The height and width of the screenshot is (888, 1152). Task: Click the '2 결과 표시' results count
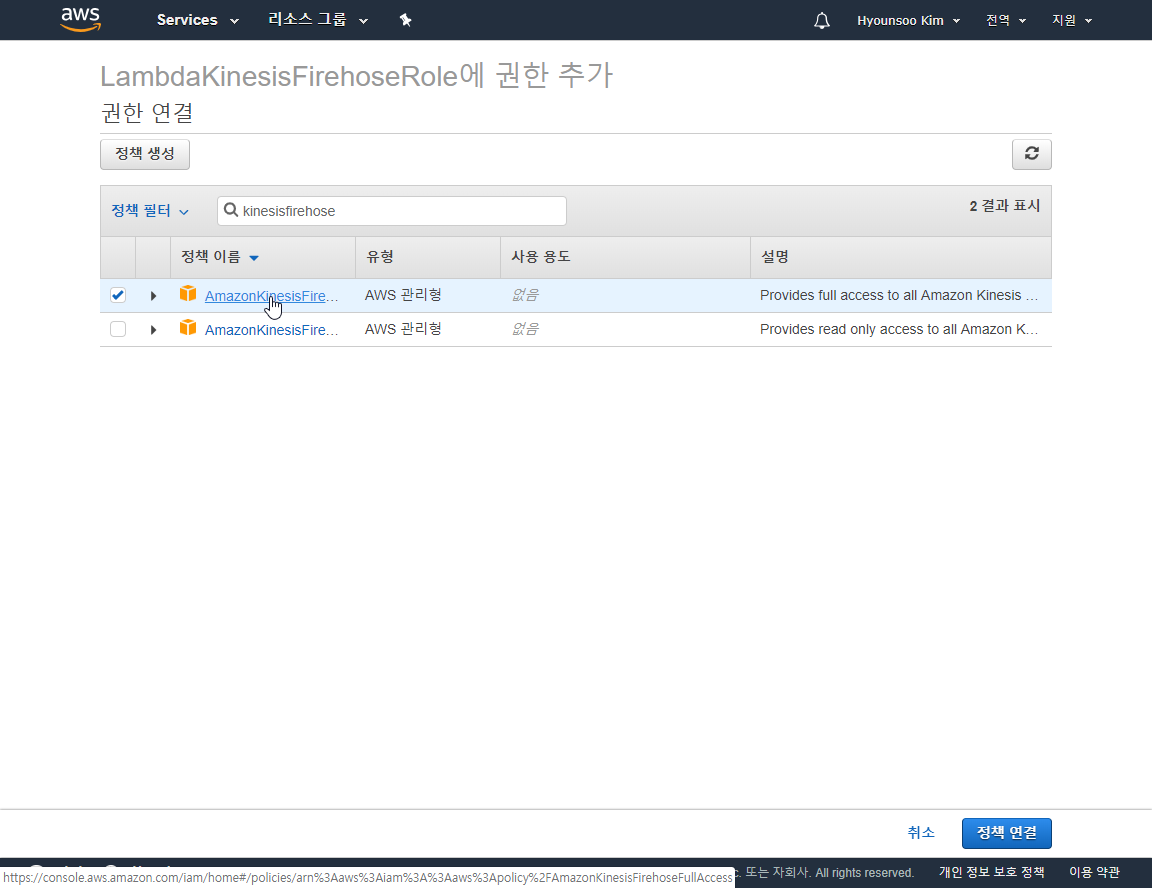[x=1004, y=206]
